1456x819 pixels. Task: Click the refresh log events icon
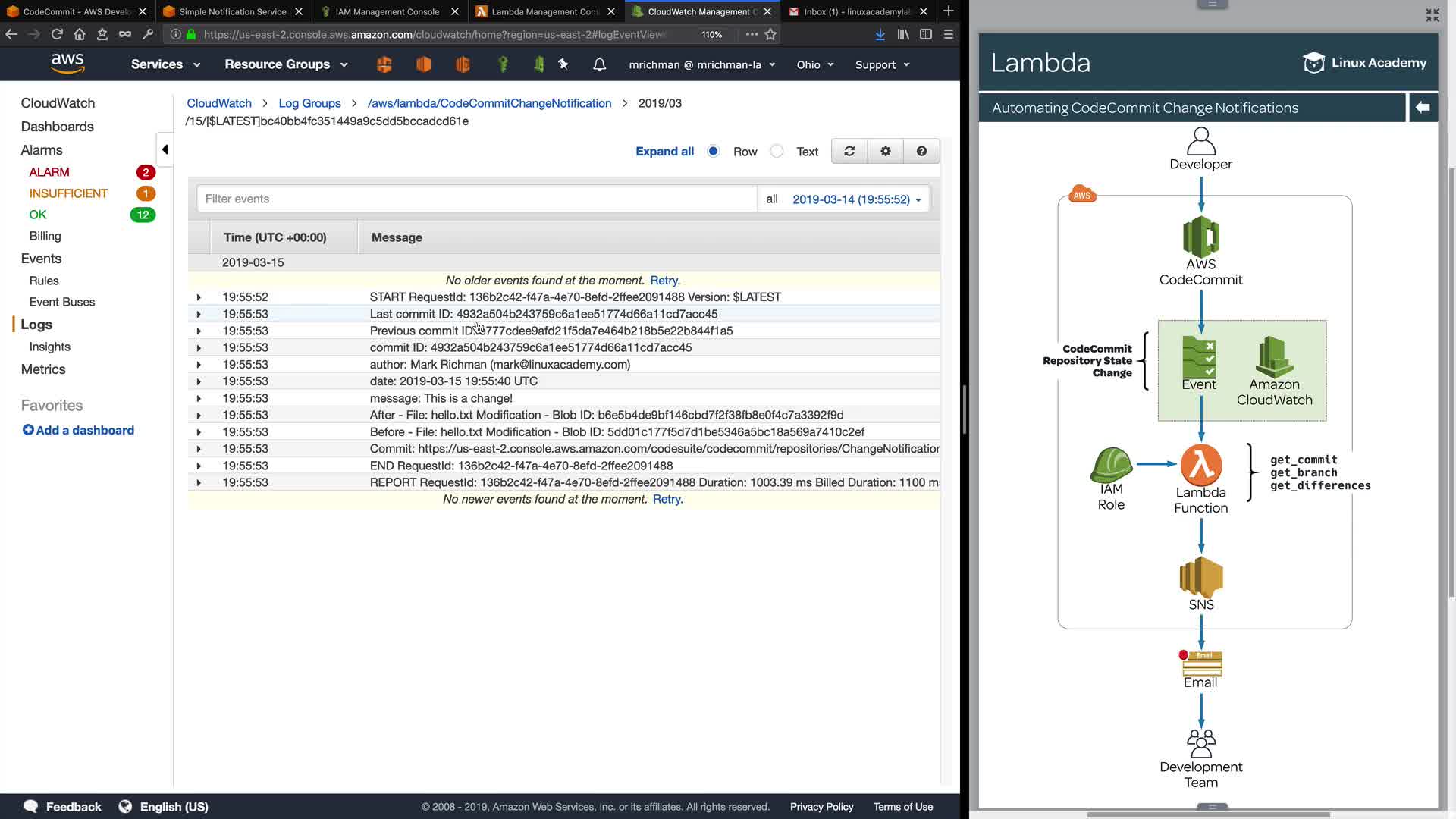pyautogui.click(x=849, y=152)
